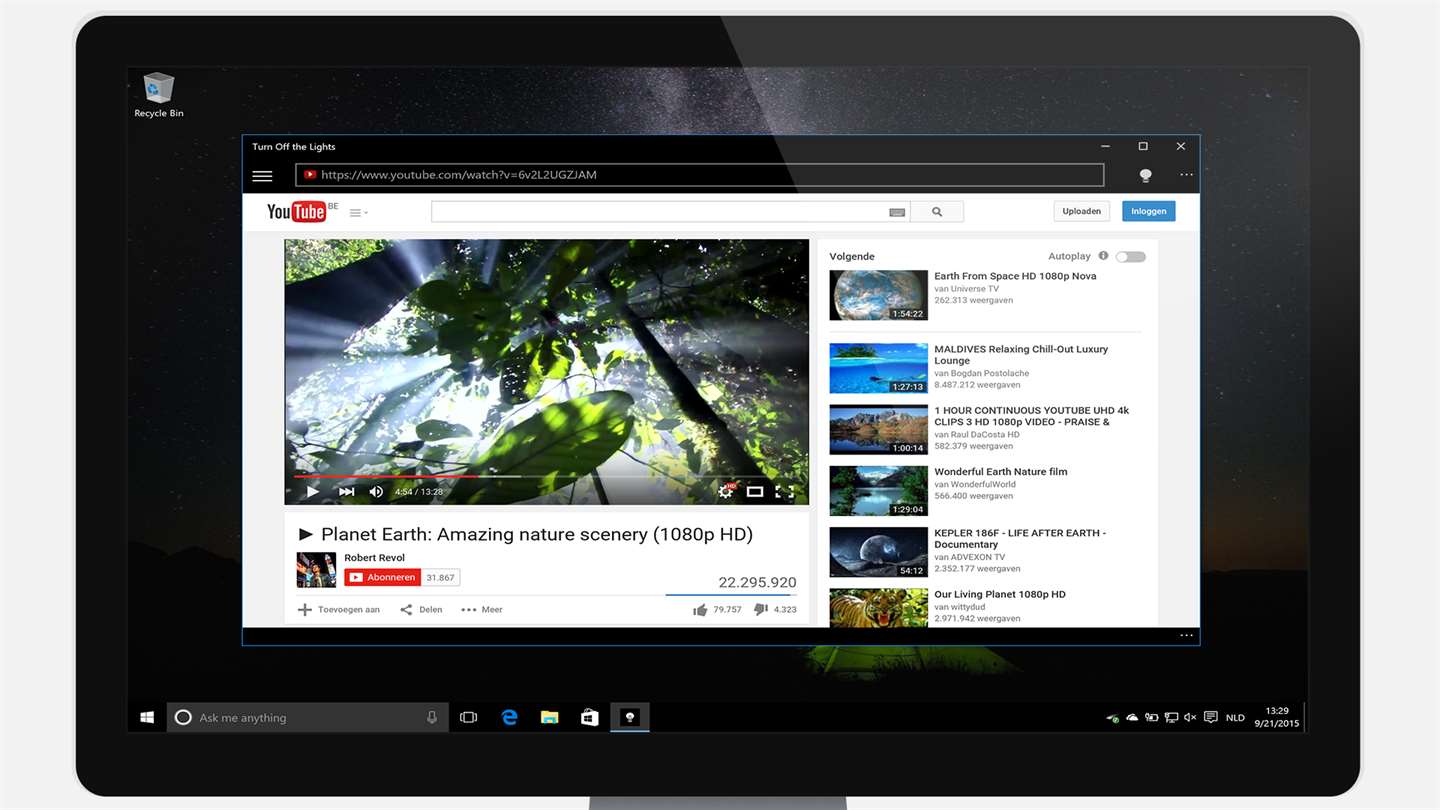1440x810 pixels.
Task: Toggle the Autoplay switch
Action: click(1131, 257)
